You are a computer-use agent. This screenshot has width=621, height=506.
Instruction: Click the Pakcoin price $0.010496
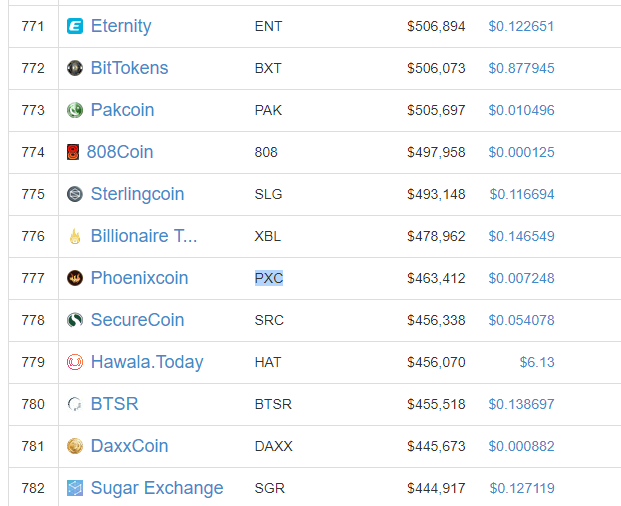[x=521, y=110]
